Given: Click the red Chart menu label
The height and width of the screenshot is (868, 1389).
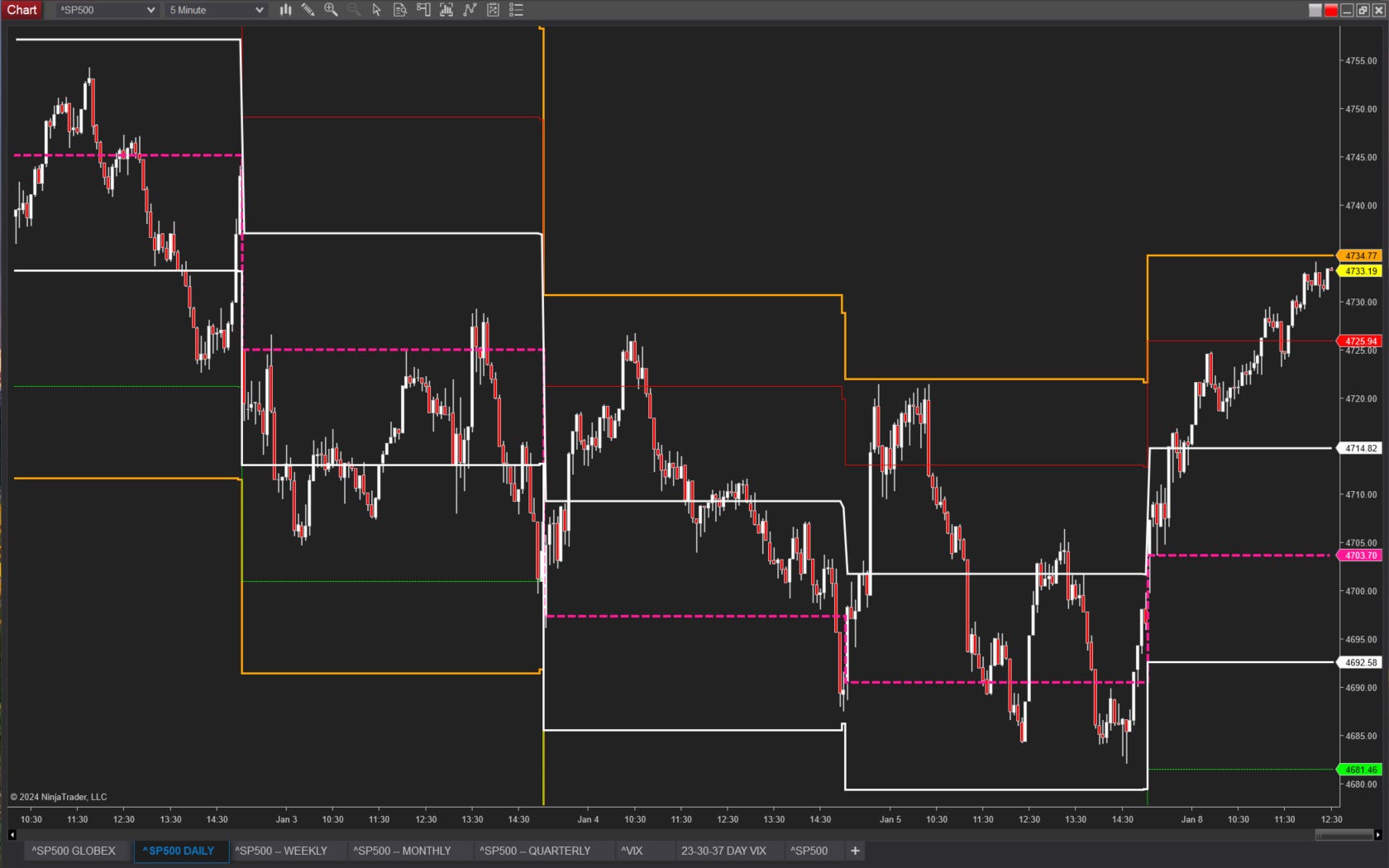Looking at the screenshot, I should 22,10.
